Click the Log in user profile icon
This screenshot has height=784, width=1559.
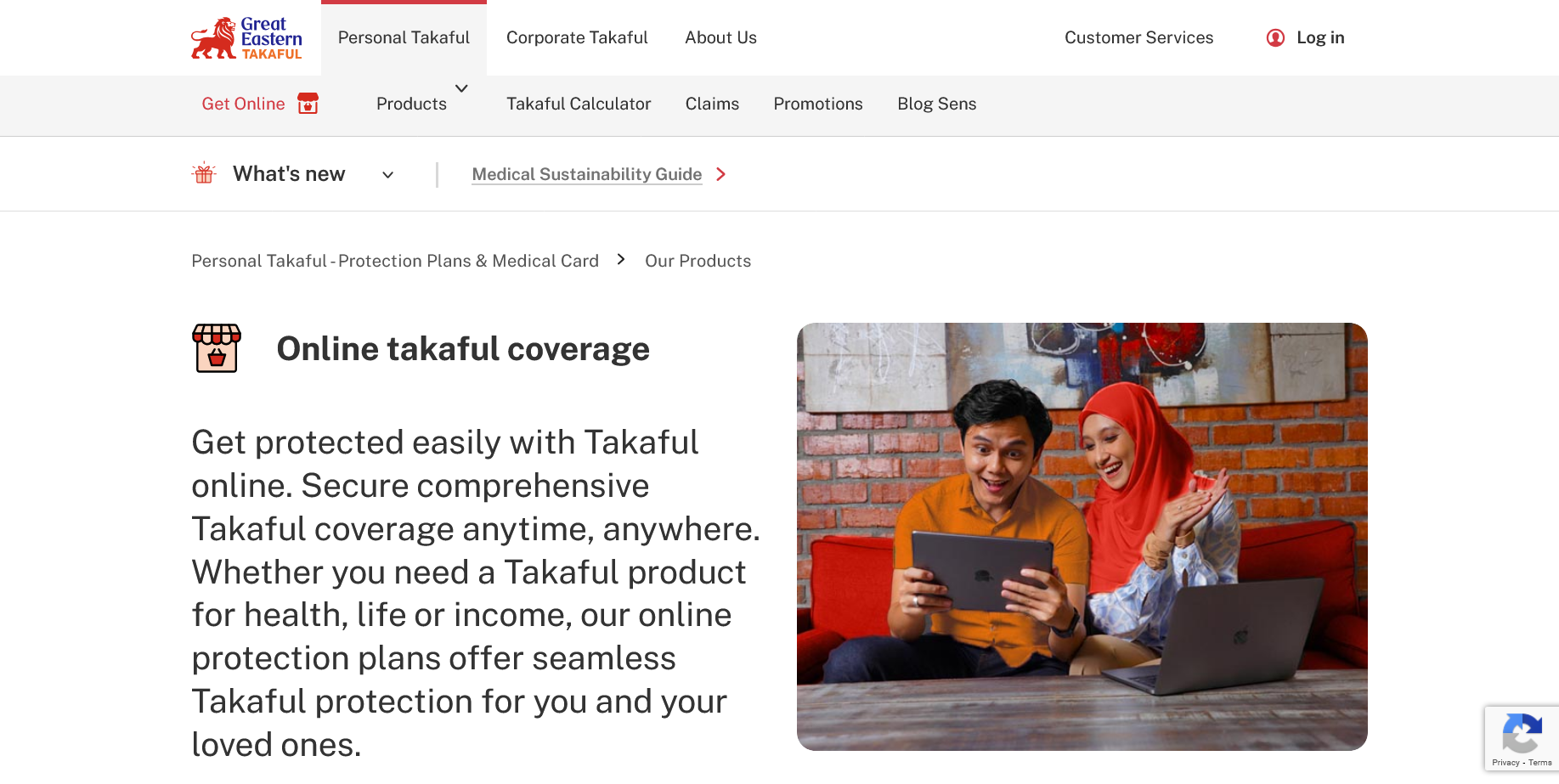(x=1275, y=37)
